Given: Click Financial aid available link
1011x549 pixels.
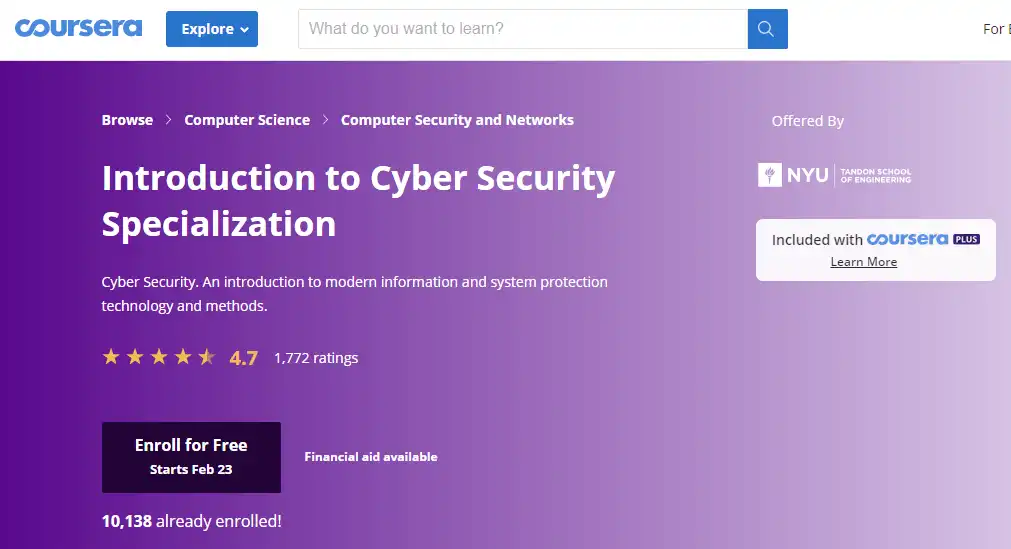Looking at the screenshot, I should click(371, 457).
